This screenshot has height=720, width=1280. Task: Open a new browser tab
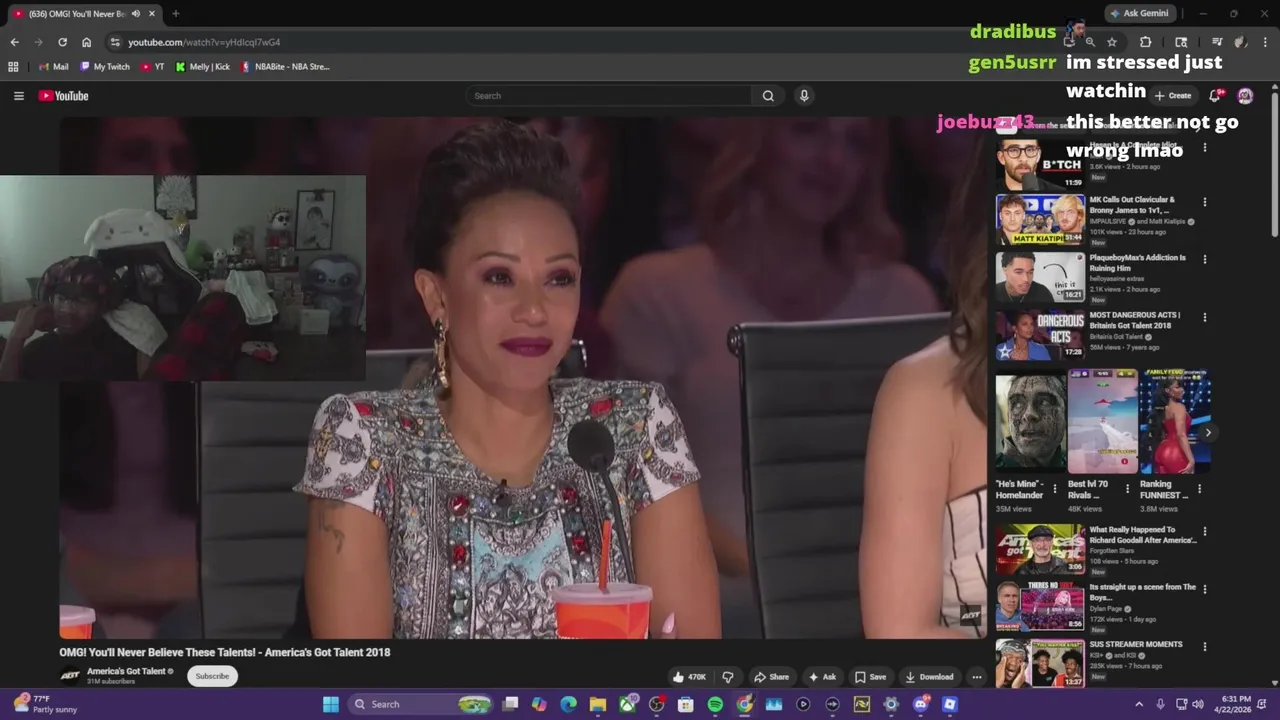176,14
